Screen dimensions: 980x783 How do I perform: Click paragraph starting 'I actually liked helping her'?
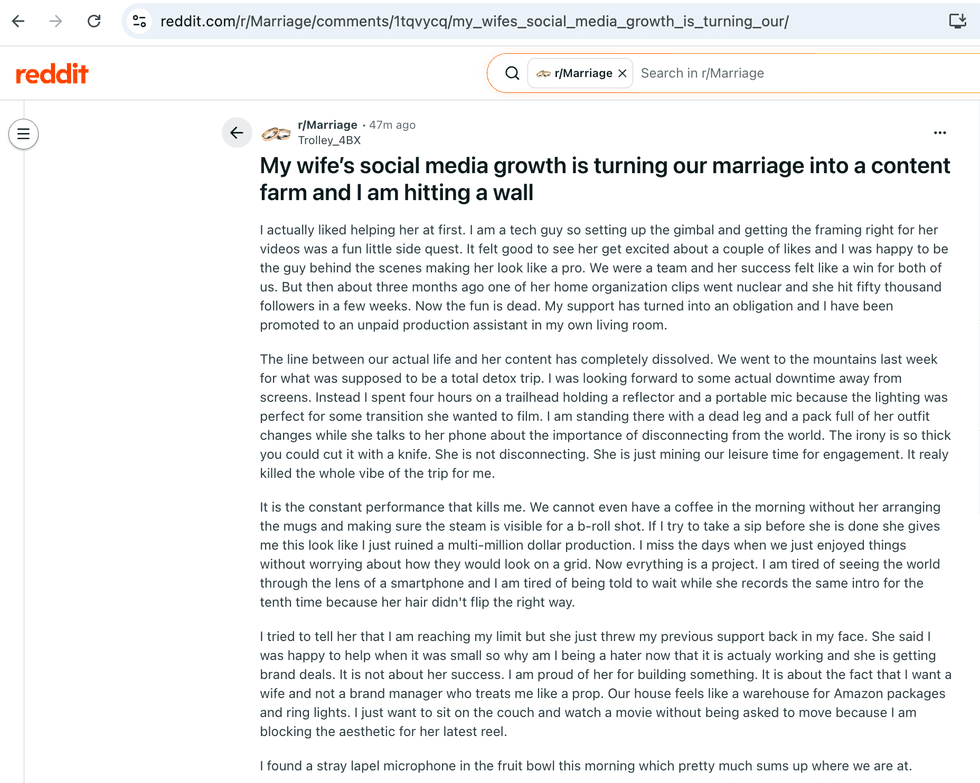[x=604, y=277]
